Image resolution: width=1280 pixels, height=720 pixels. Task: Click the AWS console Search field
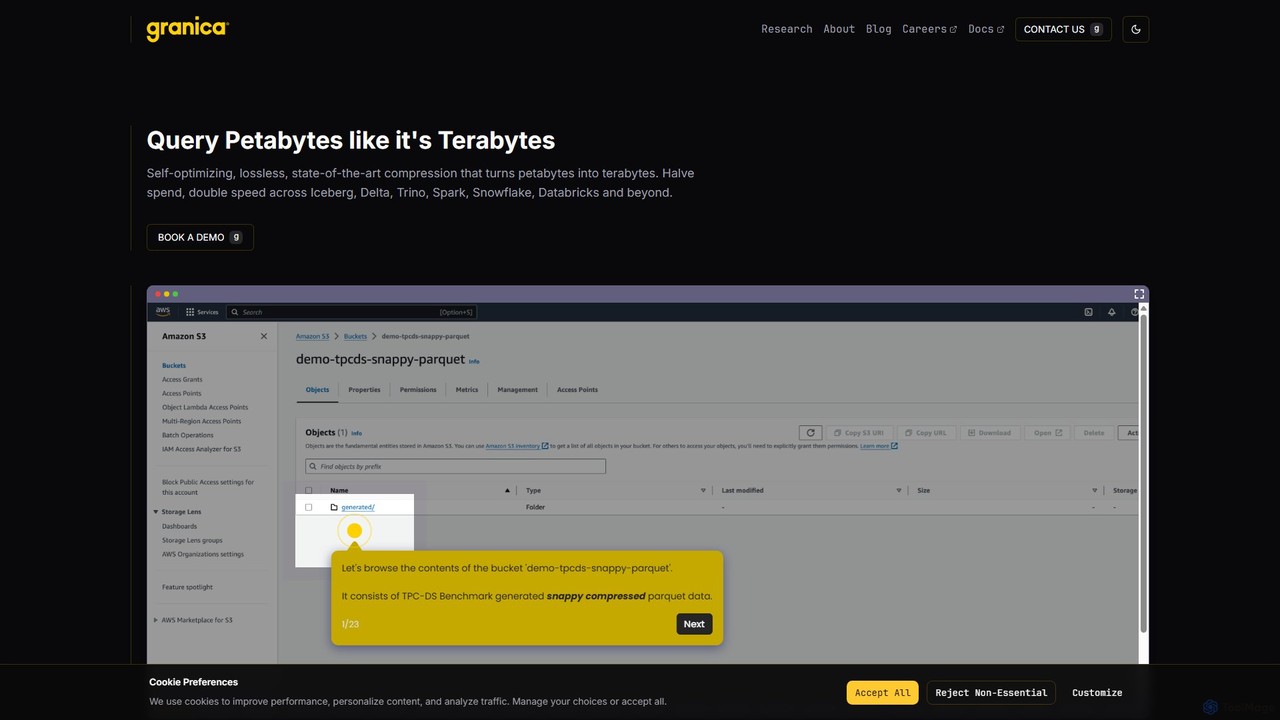click(x=352, y=312)
